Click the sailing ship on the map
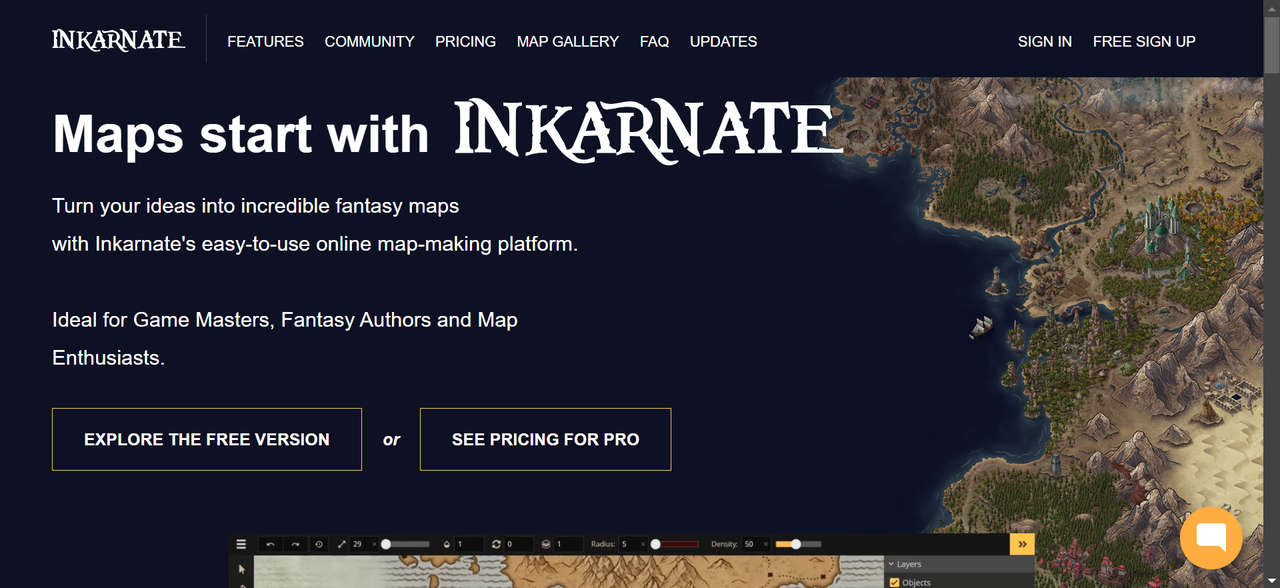 coord(982,326)
